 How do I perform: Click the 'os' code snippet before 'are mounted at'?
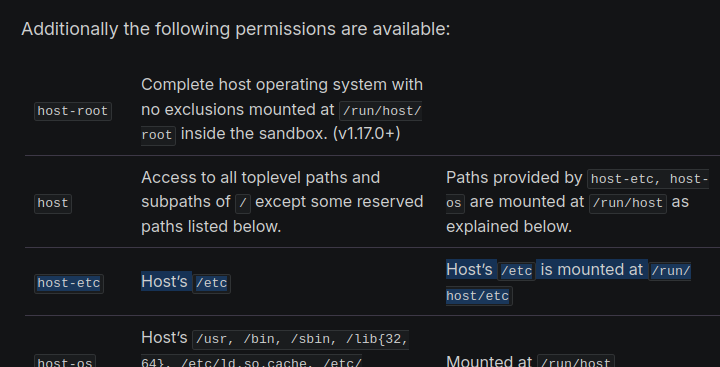(455, 203)
